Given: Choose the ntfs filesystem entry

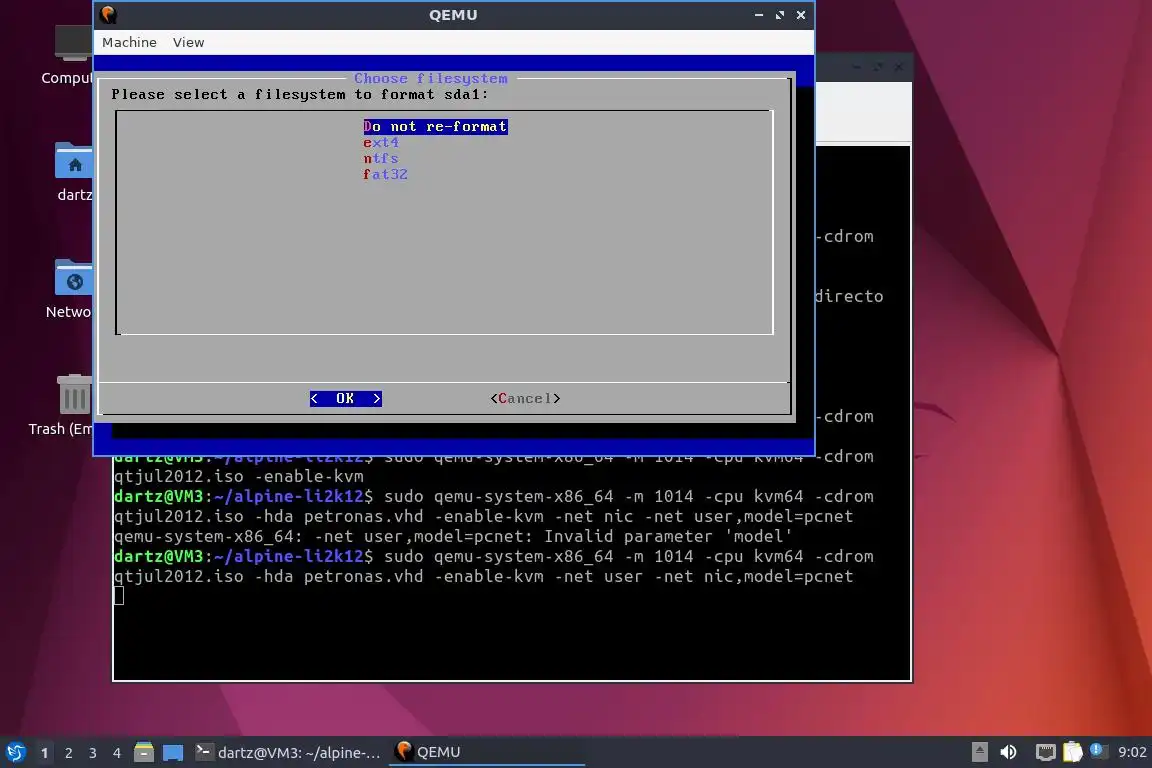Looking at the screenshot, I should coord(381,159).
